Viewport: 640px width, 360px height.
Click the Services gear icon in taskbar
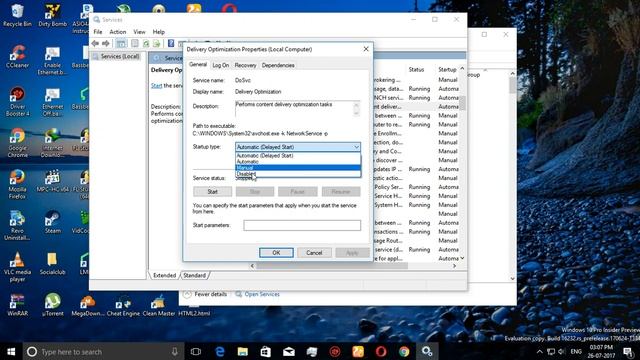(x=427, y=351)
